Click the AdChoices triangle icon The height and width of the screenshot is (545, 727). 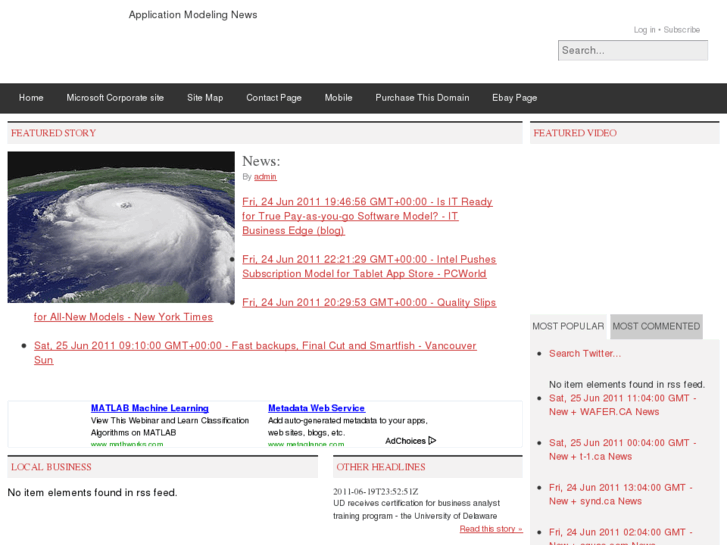pyautogui.click(x=432, y=440)
